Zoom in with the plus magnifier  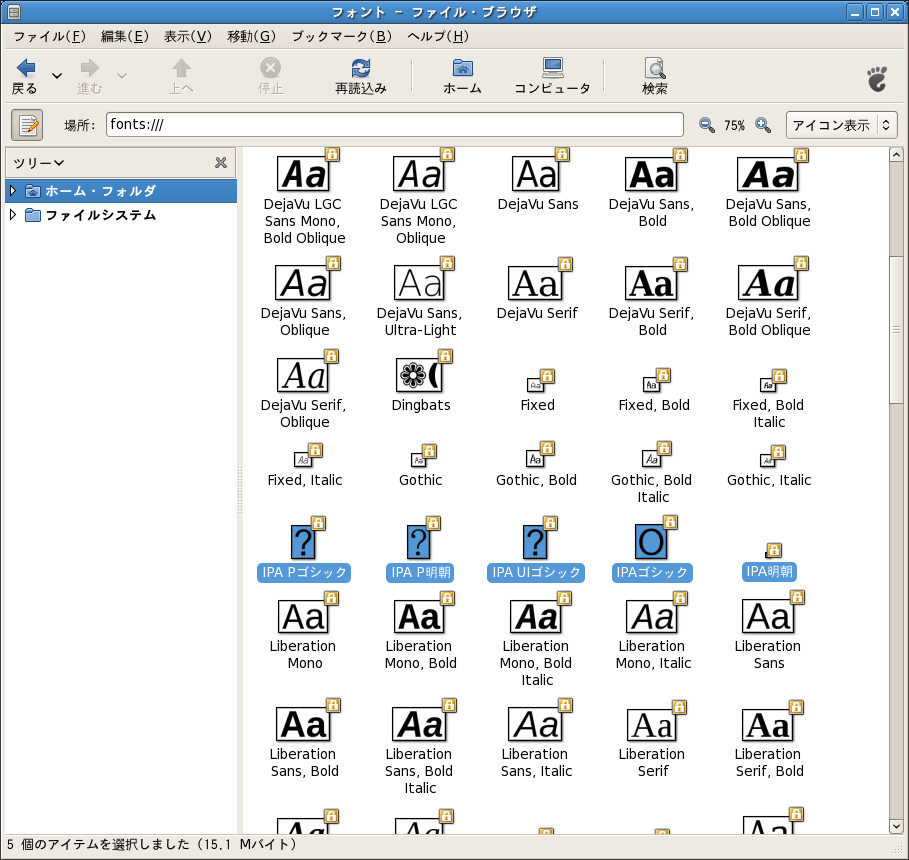click(x=763, y=125)
